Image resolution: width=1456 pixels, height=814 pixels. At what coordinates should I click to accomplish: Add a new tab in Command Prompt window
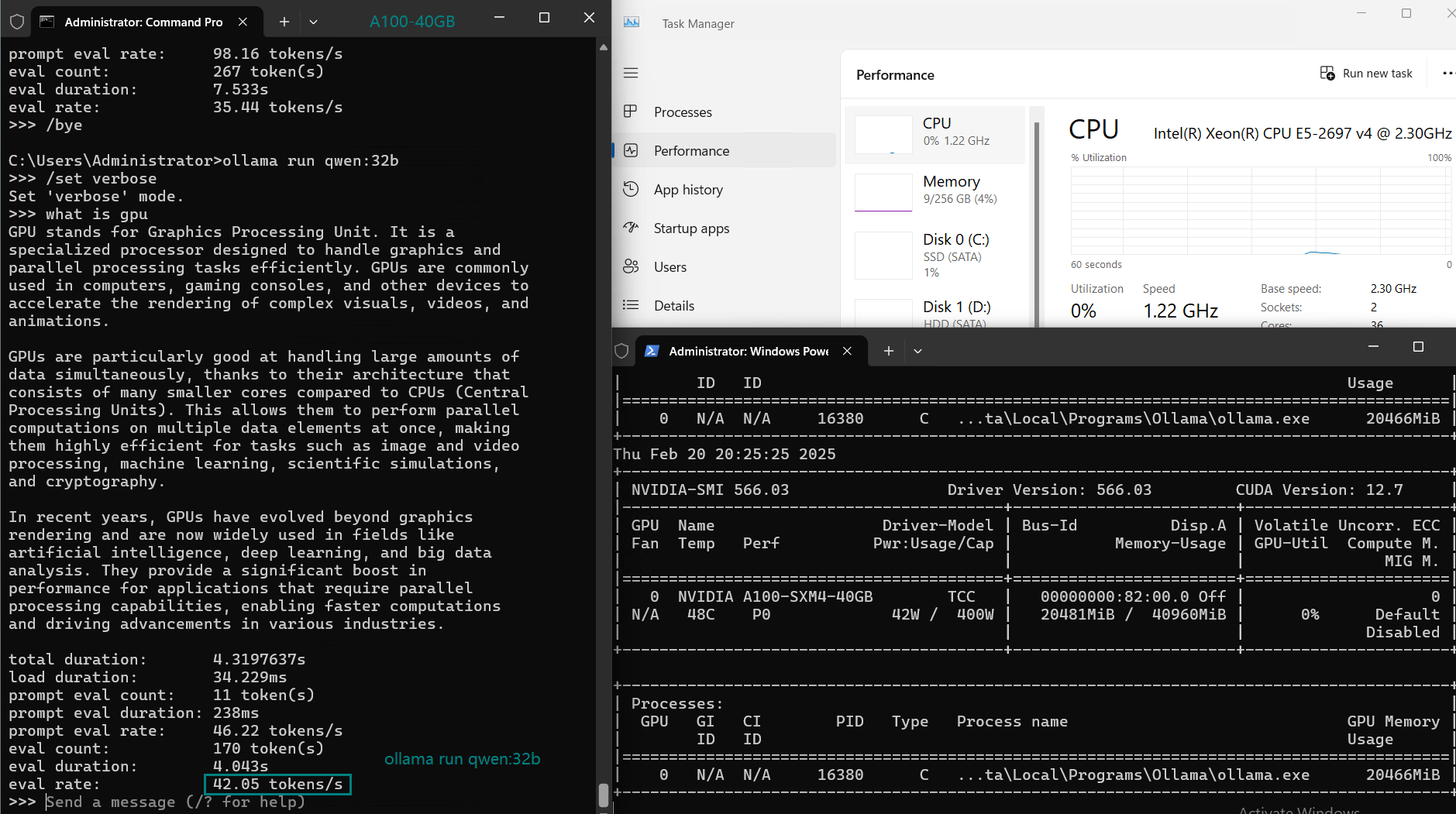click(x=284, y=22)
